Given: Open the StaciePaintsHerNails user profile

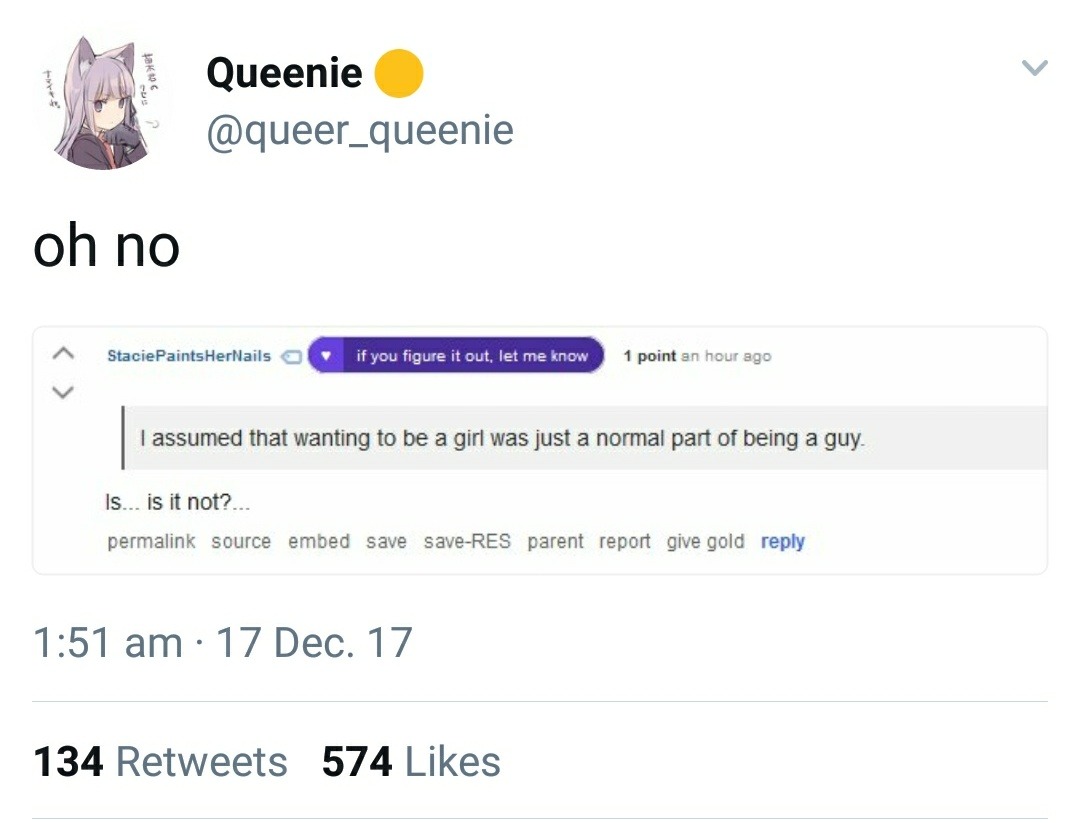Looking at the screenshot, I should coord(189,356).
